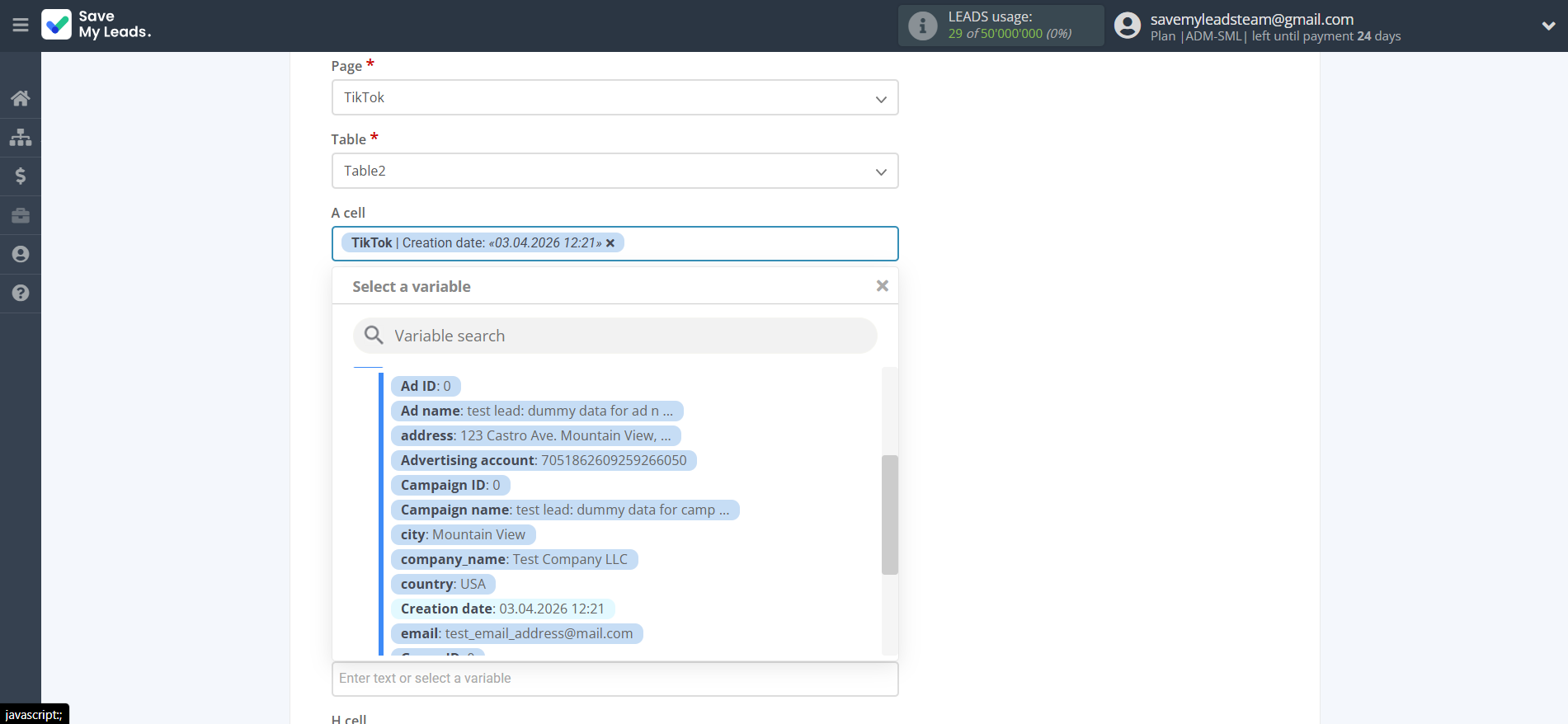Screen dimensions: 1568x724
Task: Expand the Page dropdown showing TikTok
Action: pyautogui.click(x=614, y=97)
